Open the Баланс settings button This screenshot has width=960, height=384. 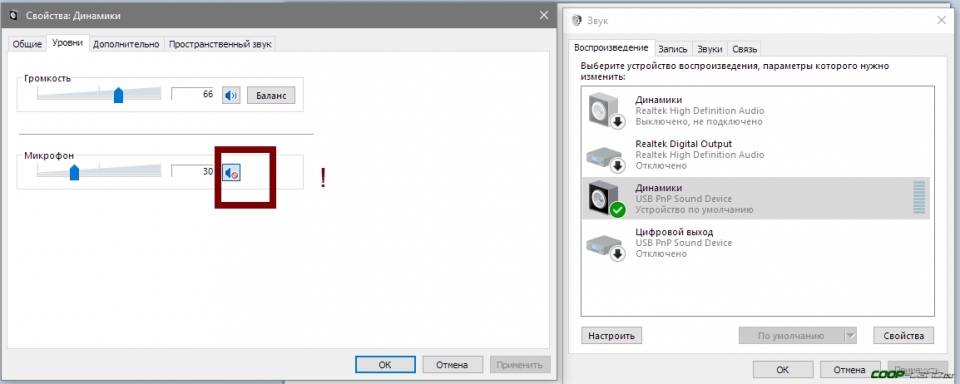[271, 95]
